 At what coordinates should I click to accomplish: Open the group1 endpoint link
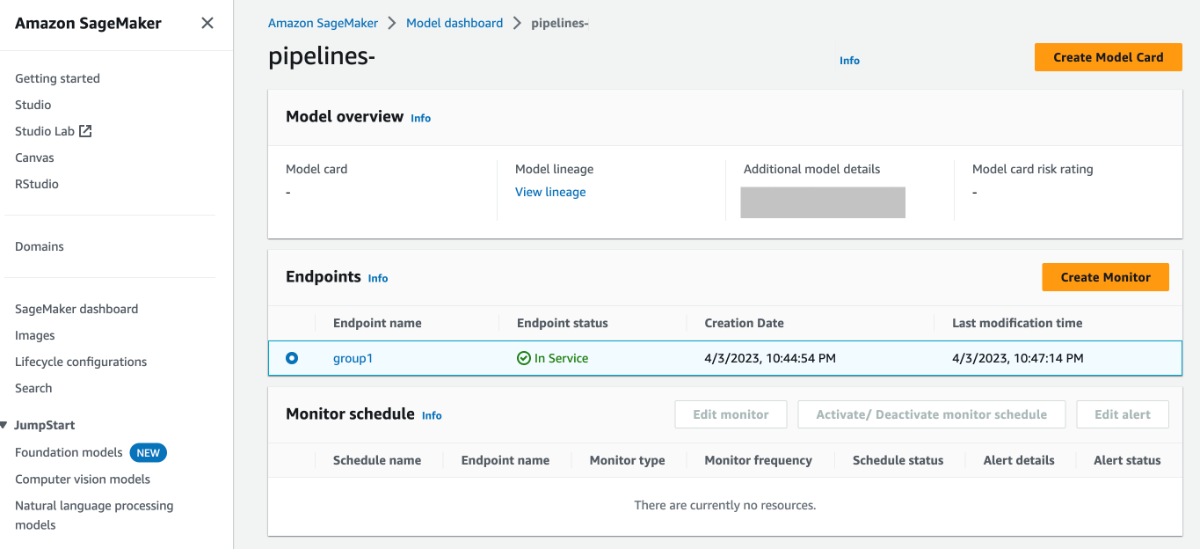click(x=352, y=358)
